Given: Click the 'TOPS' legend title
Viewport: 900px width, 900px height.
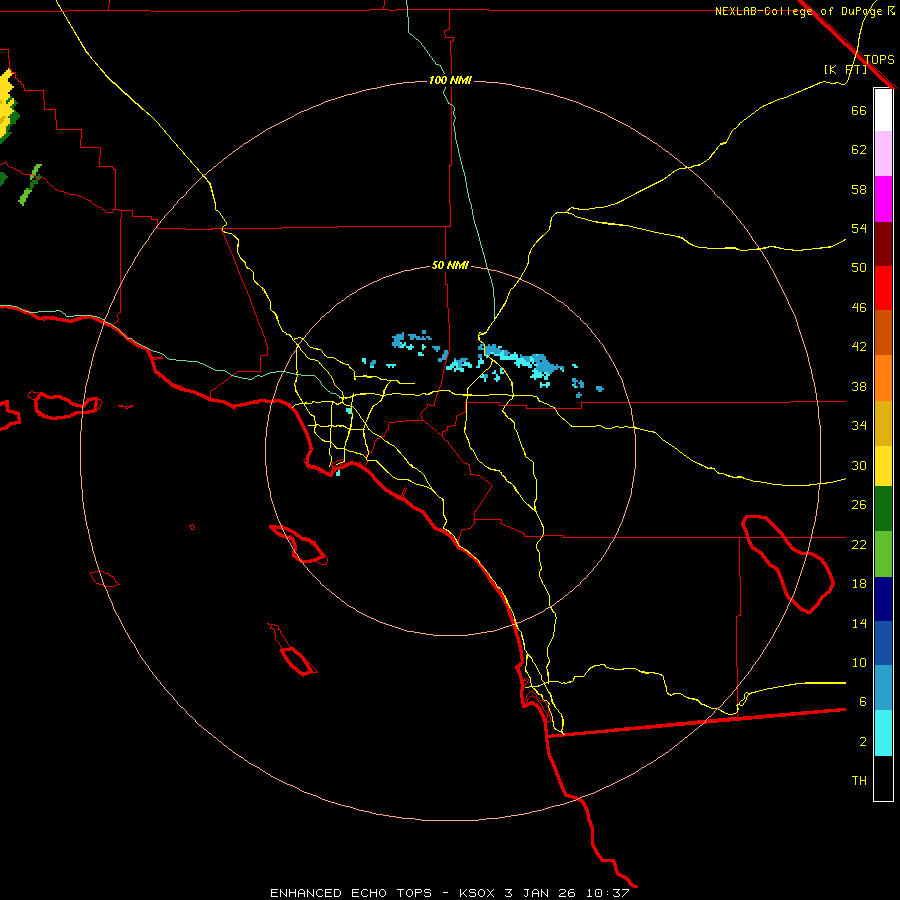Looking at the screenshot, I should (879, 59).
